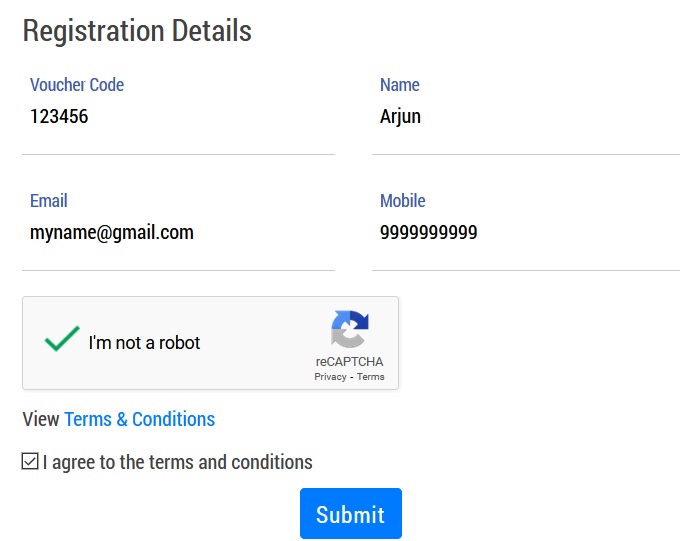Open the blue Terms & Conditions link

139,419
